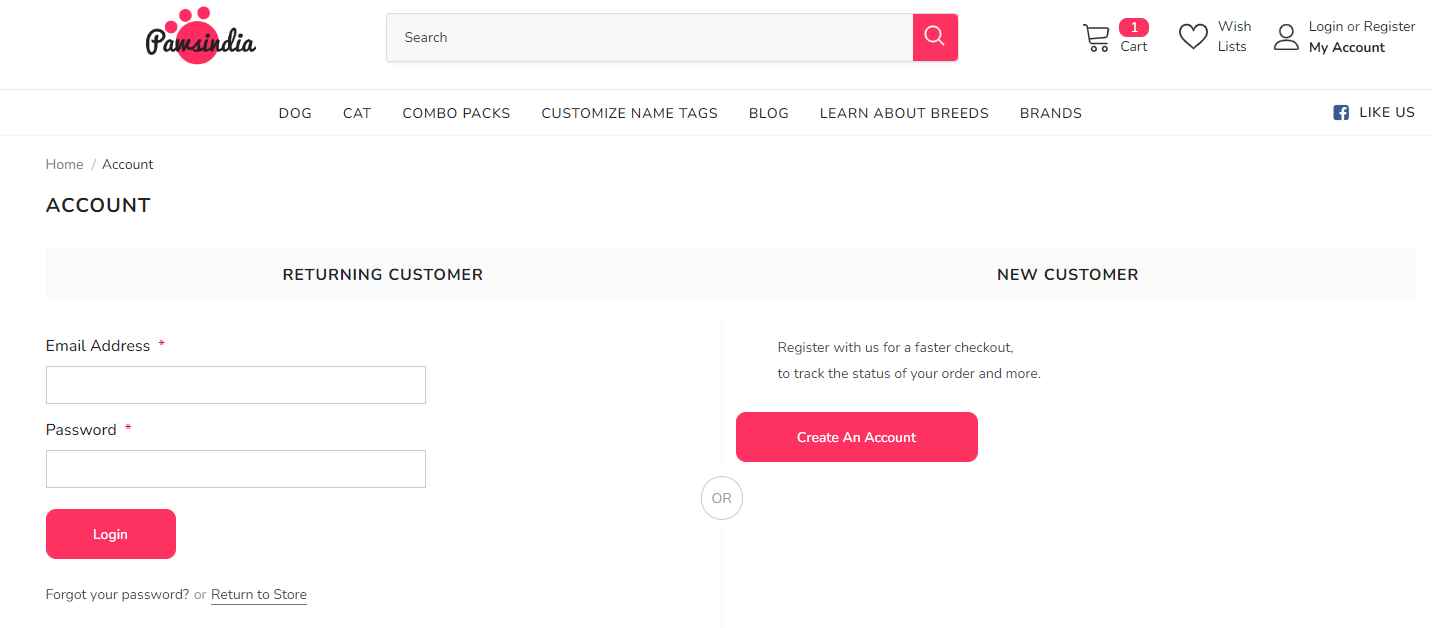Click the Forgot your password link

[x=117, y=594]
